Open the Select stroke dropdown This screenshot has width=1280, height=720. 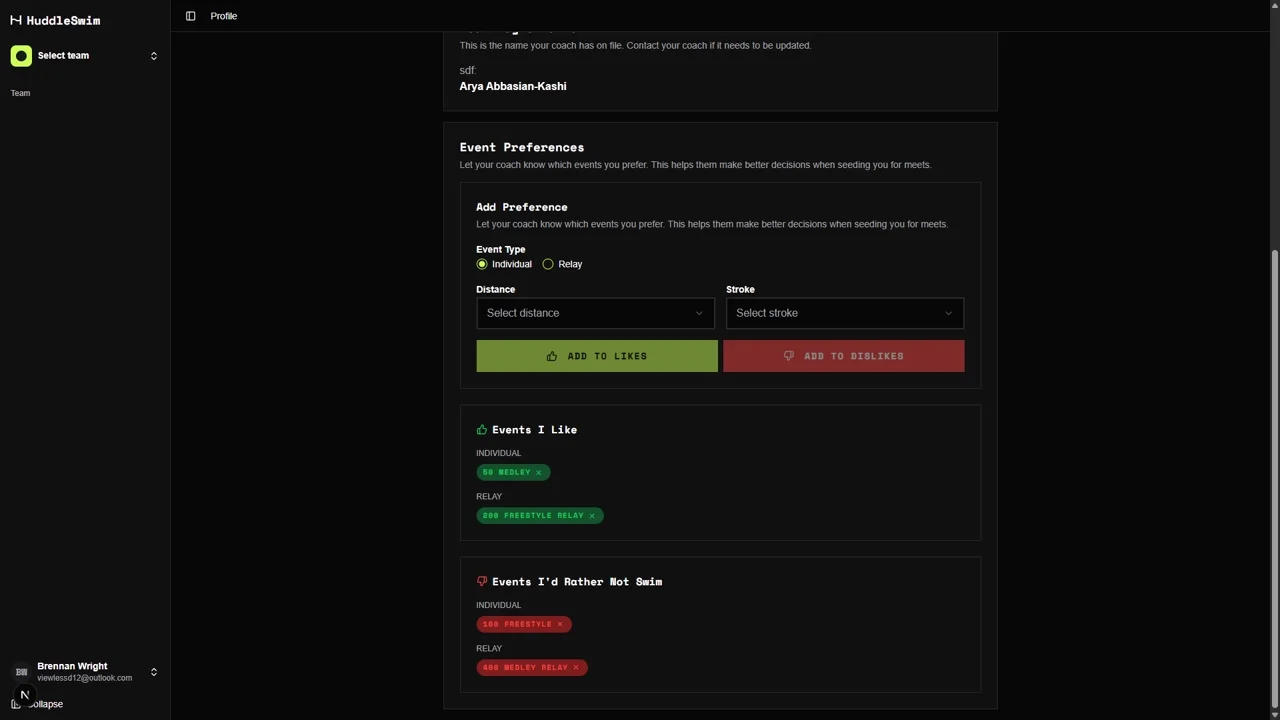[844, 312]
